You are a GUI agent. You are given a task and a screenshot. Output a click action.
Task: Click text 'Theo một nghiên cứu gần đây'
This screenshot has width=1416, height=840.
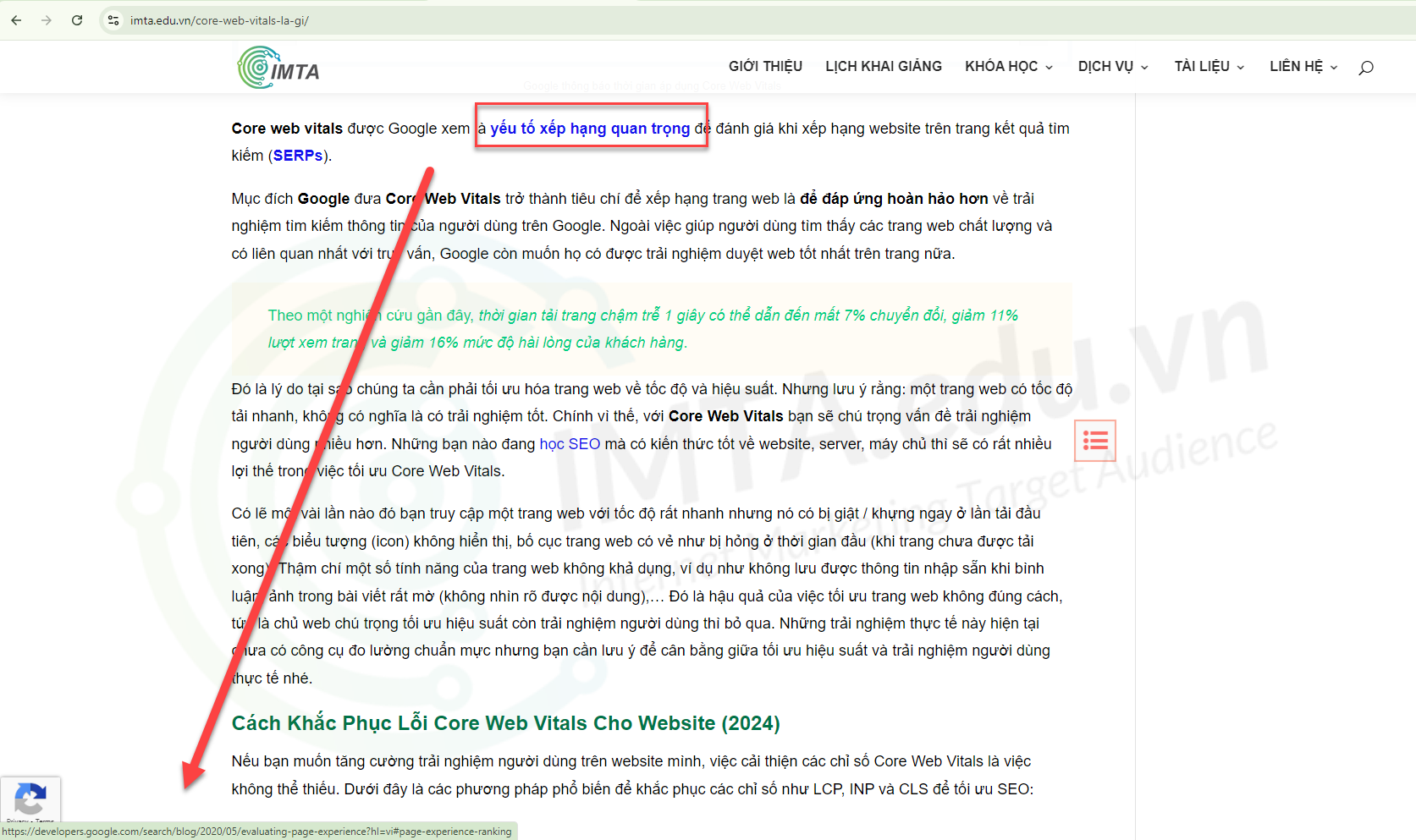(x=369, y=316)
